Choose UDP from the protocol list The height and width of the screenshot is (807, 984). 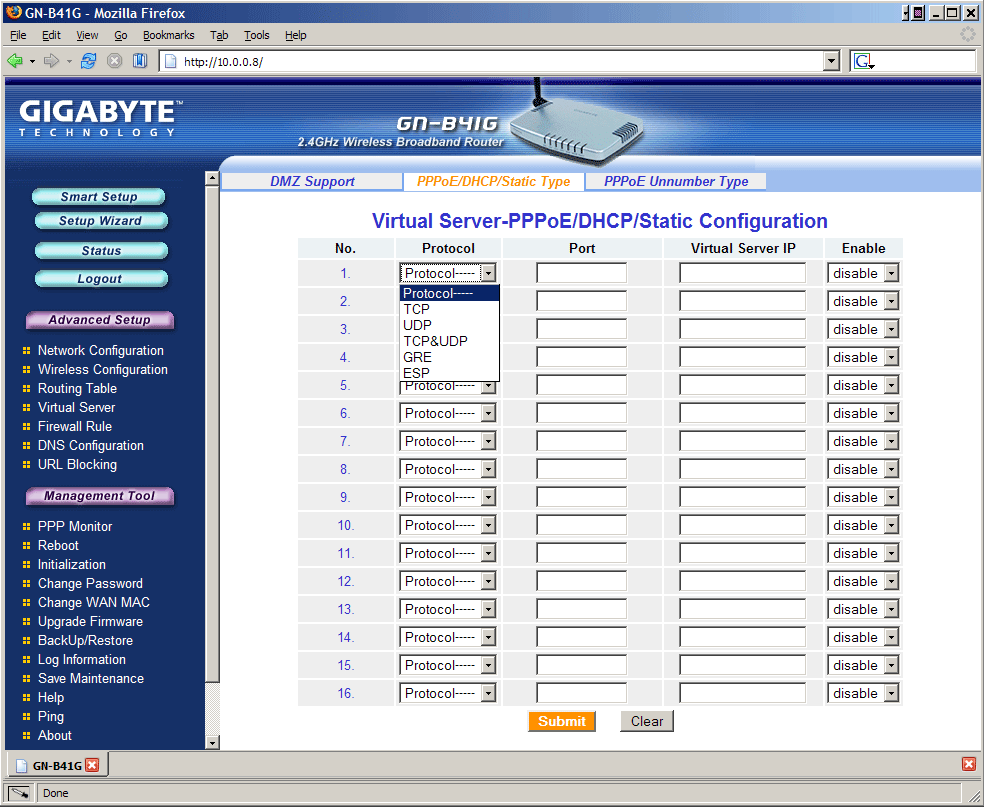[x=449, y=325]
